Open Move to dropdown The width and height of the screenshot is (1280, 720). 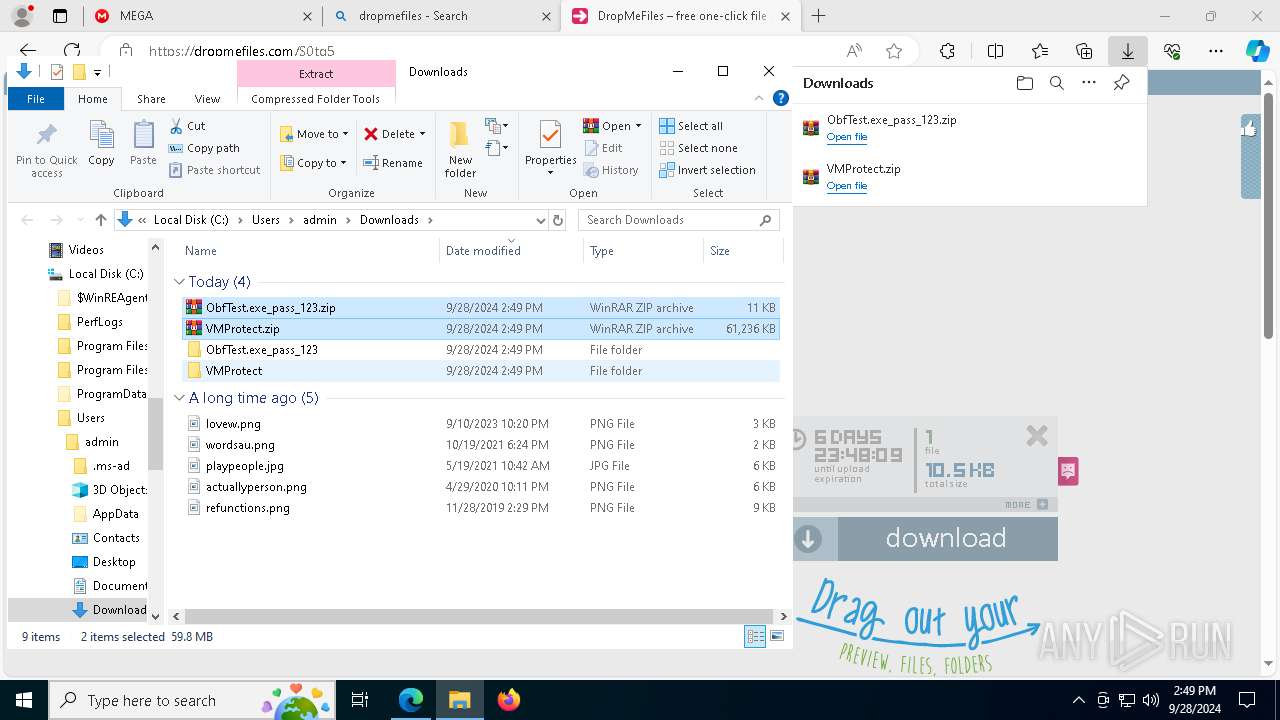[314, 134]
